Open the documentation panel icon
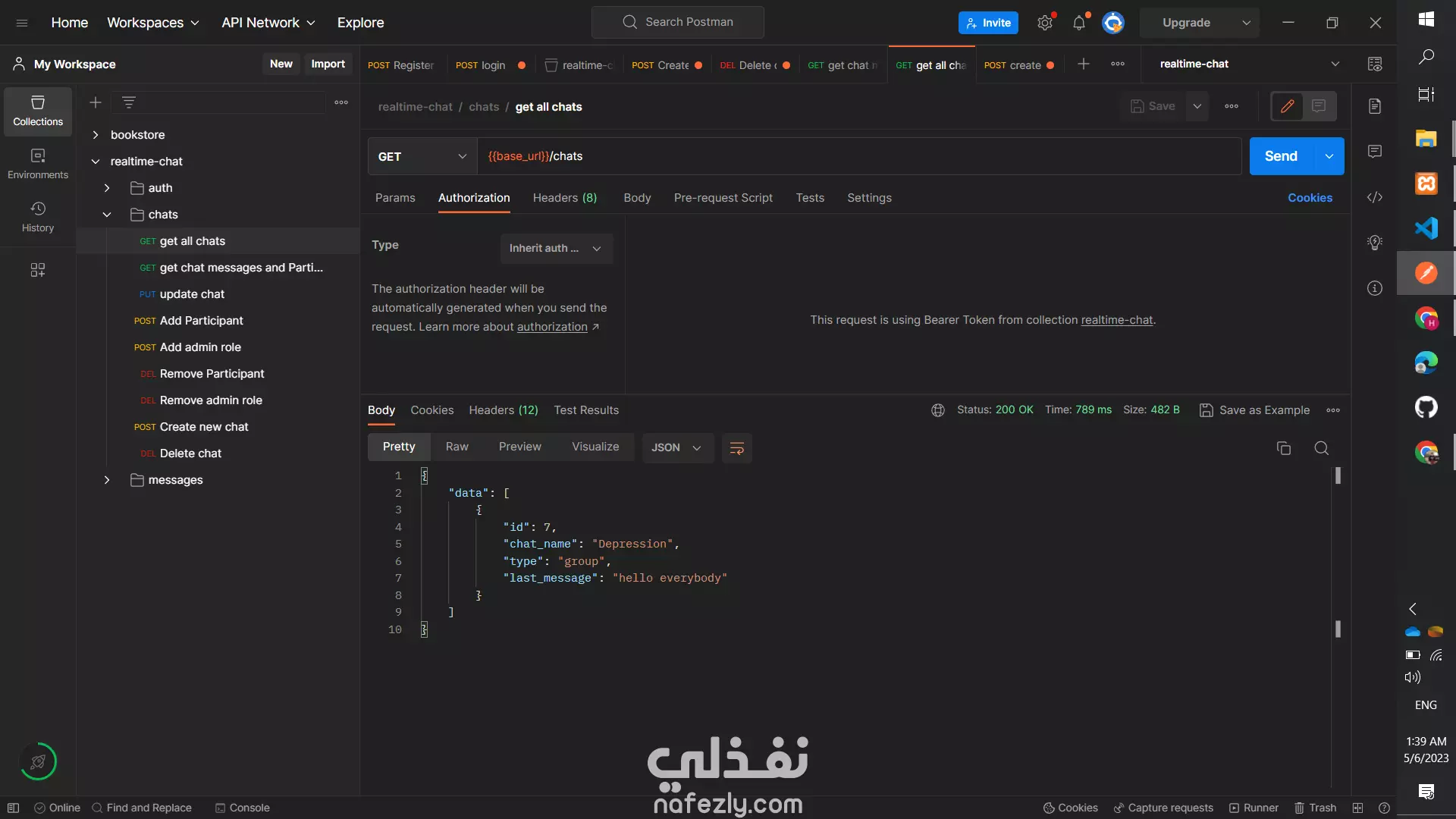1456x819 pixels. tap(1375, 106)
